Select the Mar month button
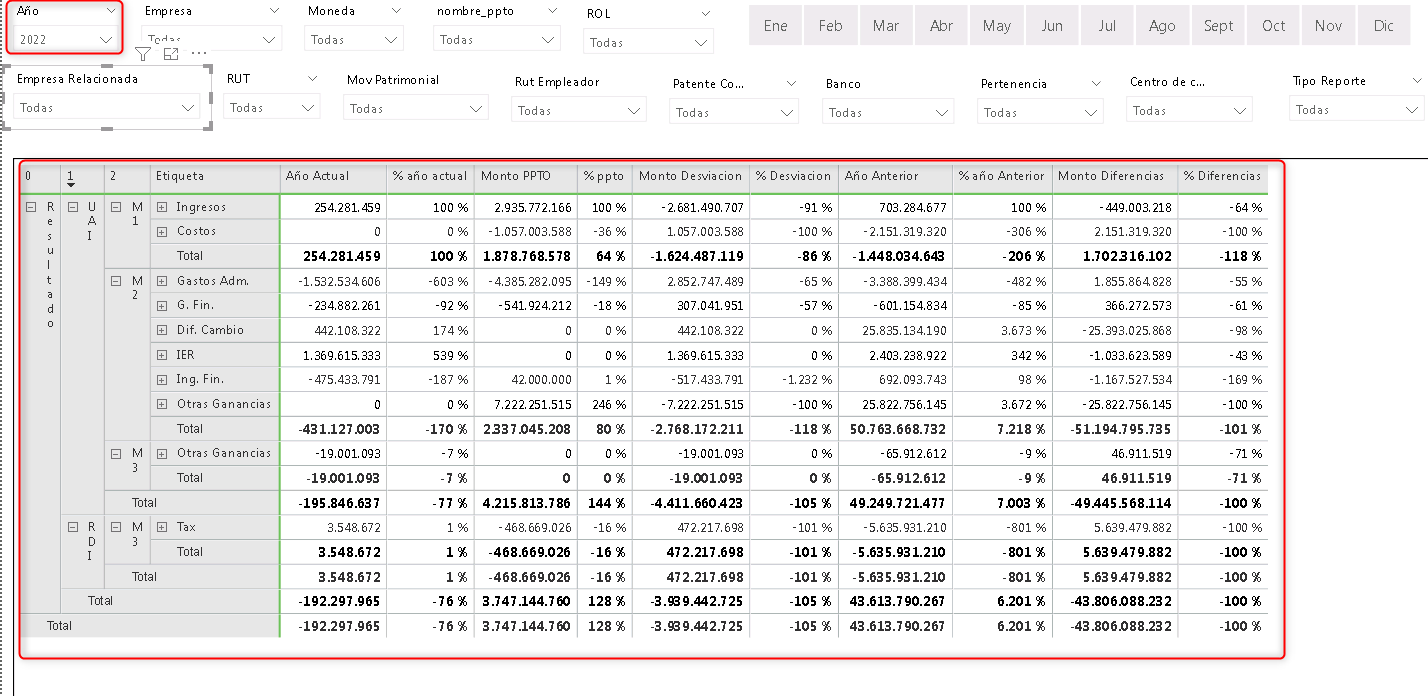 pyautogui.click(x=886, y=26)
